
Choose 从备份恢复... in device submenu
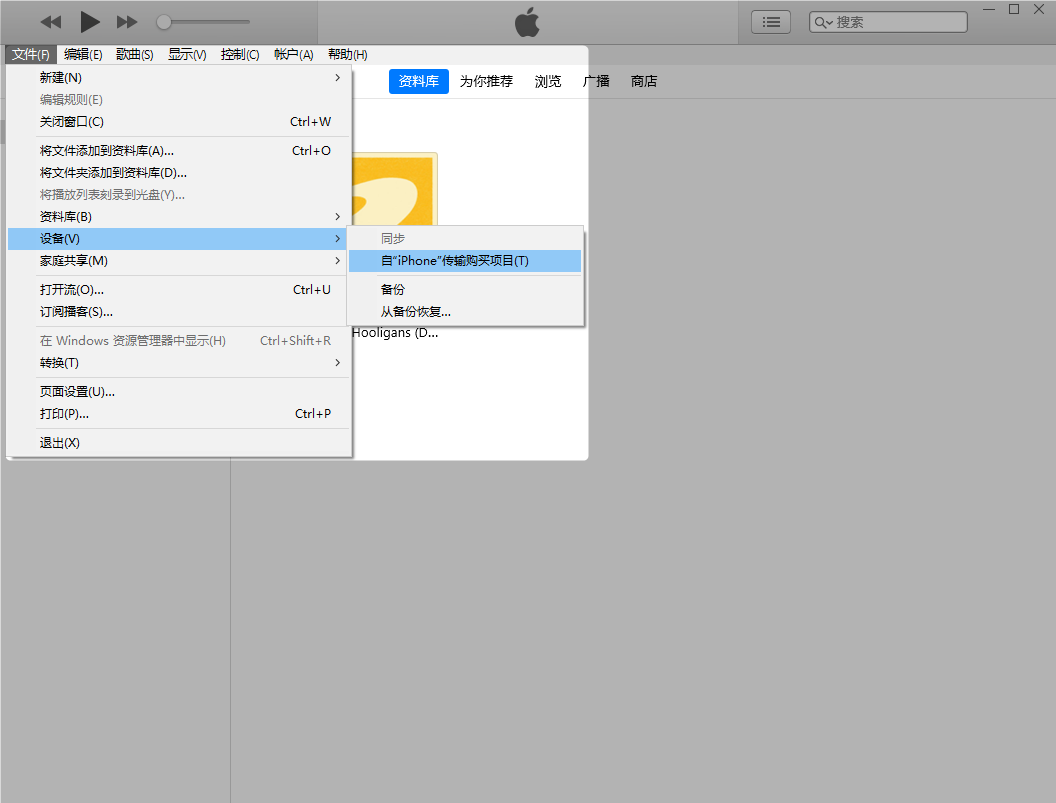click(x=465, y=313)
